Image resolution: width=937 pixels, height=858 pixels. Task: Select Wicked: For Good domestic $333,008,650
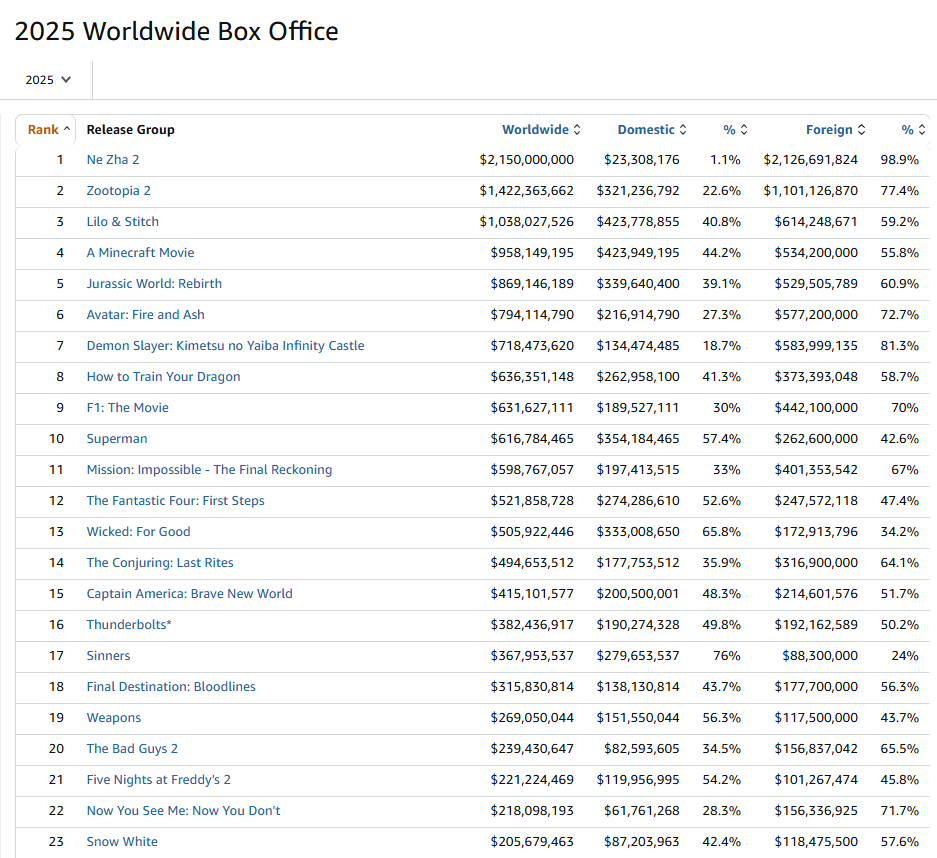point(638,532)
